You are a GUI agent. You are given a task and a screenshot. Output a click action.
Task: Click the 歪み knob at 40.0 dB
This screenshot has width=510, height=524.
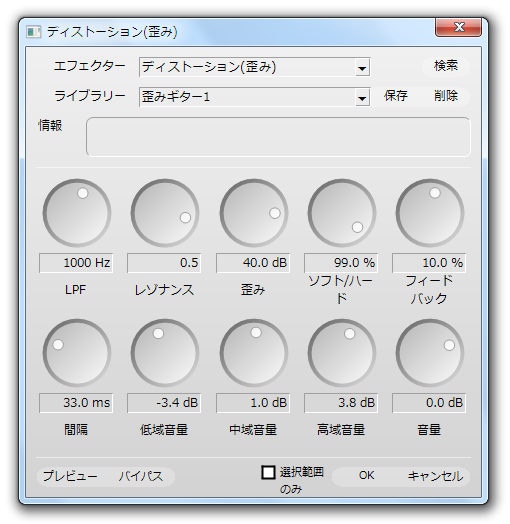pyautogui.click(x=254, y=213)
